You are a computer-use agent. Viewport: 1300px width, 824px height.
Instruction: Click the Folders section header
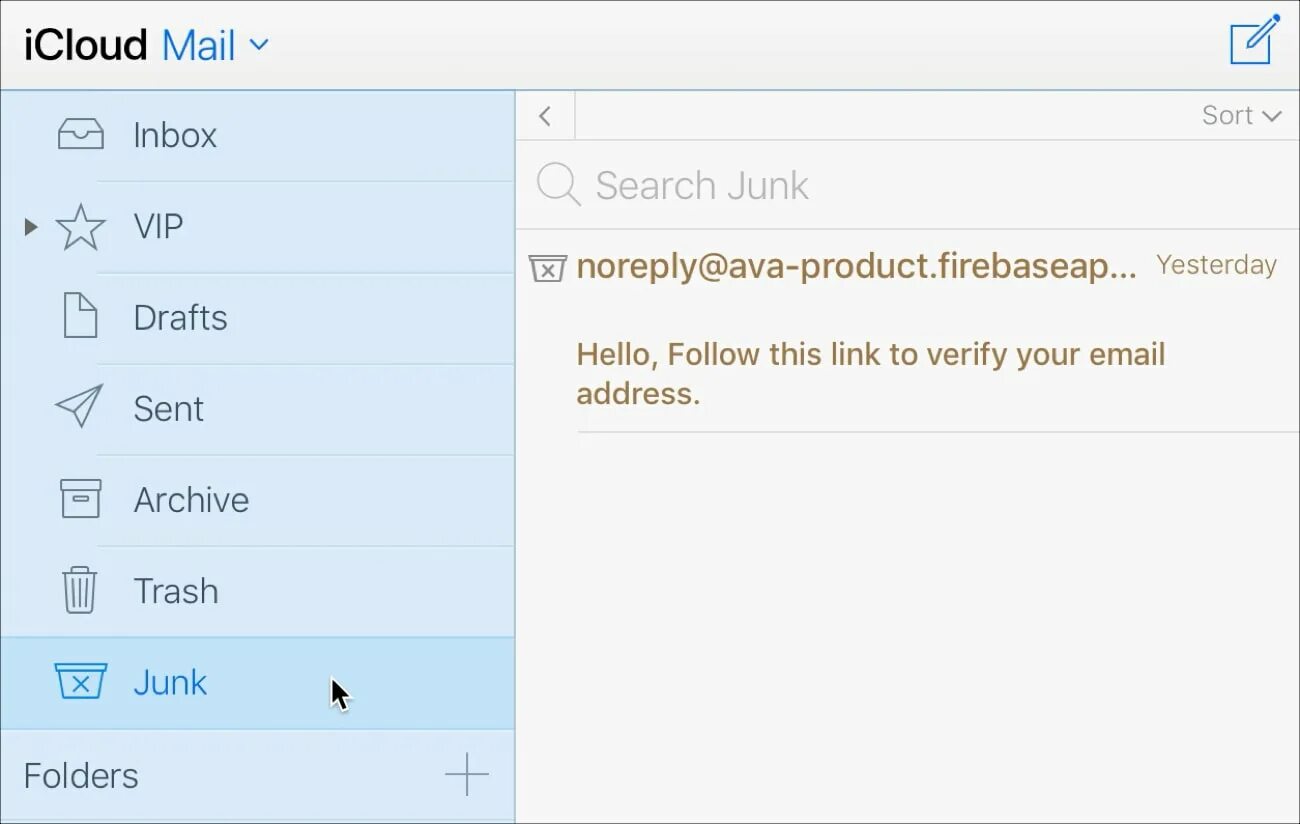tap(81, 776)
